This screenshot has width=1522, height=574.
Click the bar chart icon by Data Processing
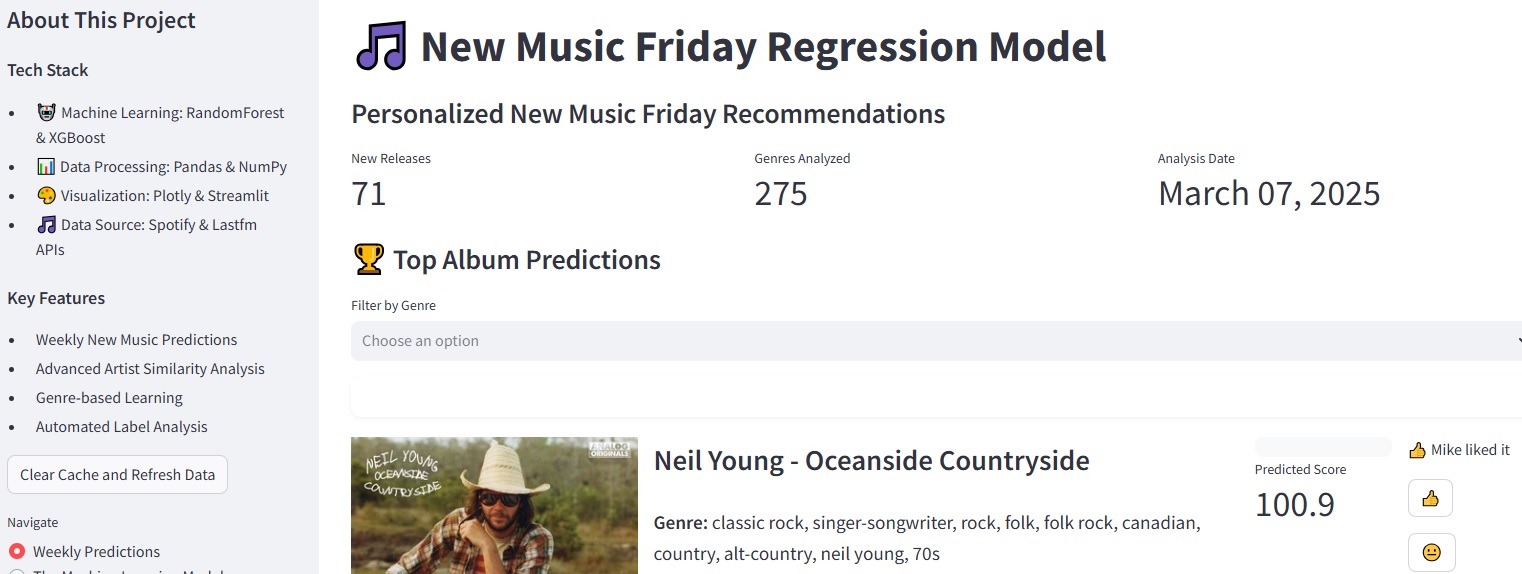(46, 167)
